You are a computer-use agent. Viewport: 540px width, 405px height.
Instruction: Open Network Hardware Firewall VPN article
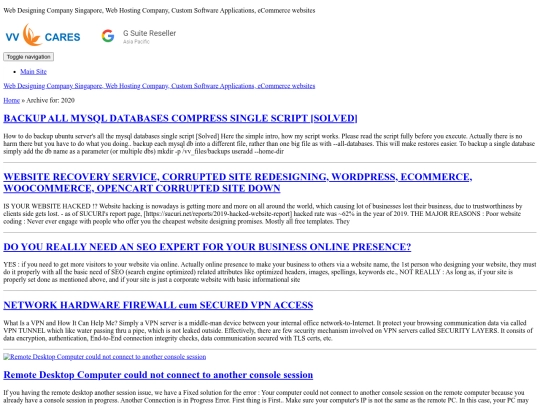(x=158, y=305)
